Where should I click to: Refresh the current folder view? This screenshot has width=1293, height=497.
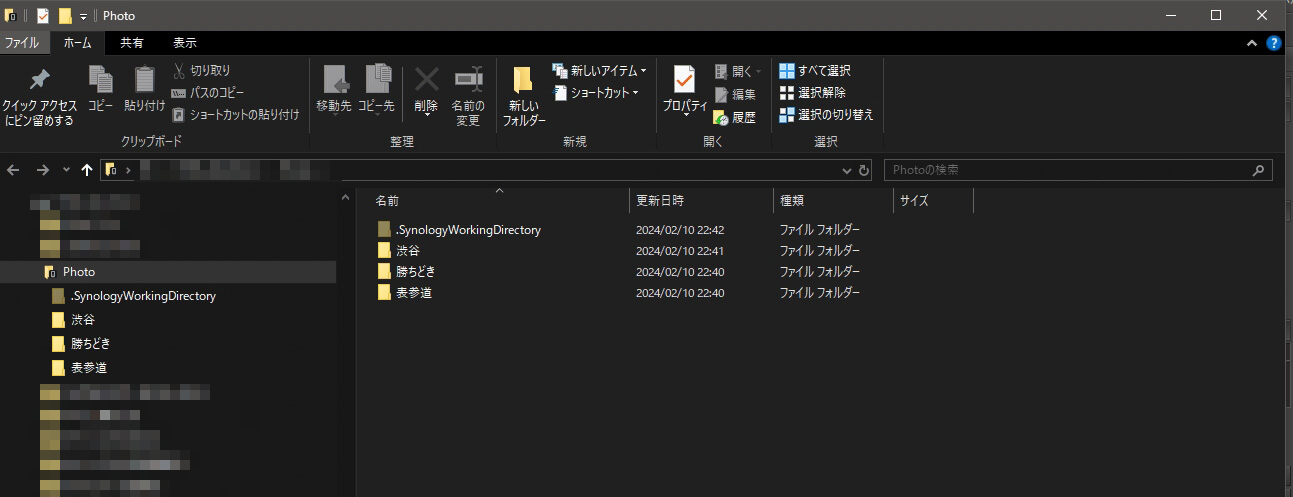[x=865, y=170]
